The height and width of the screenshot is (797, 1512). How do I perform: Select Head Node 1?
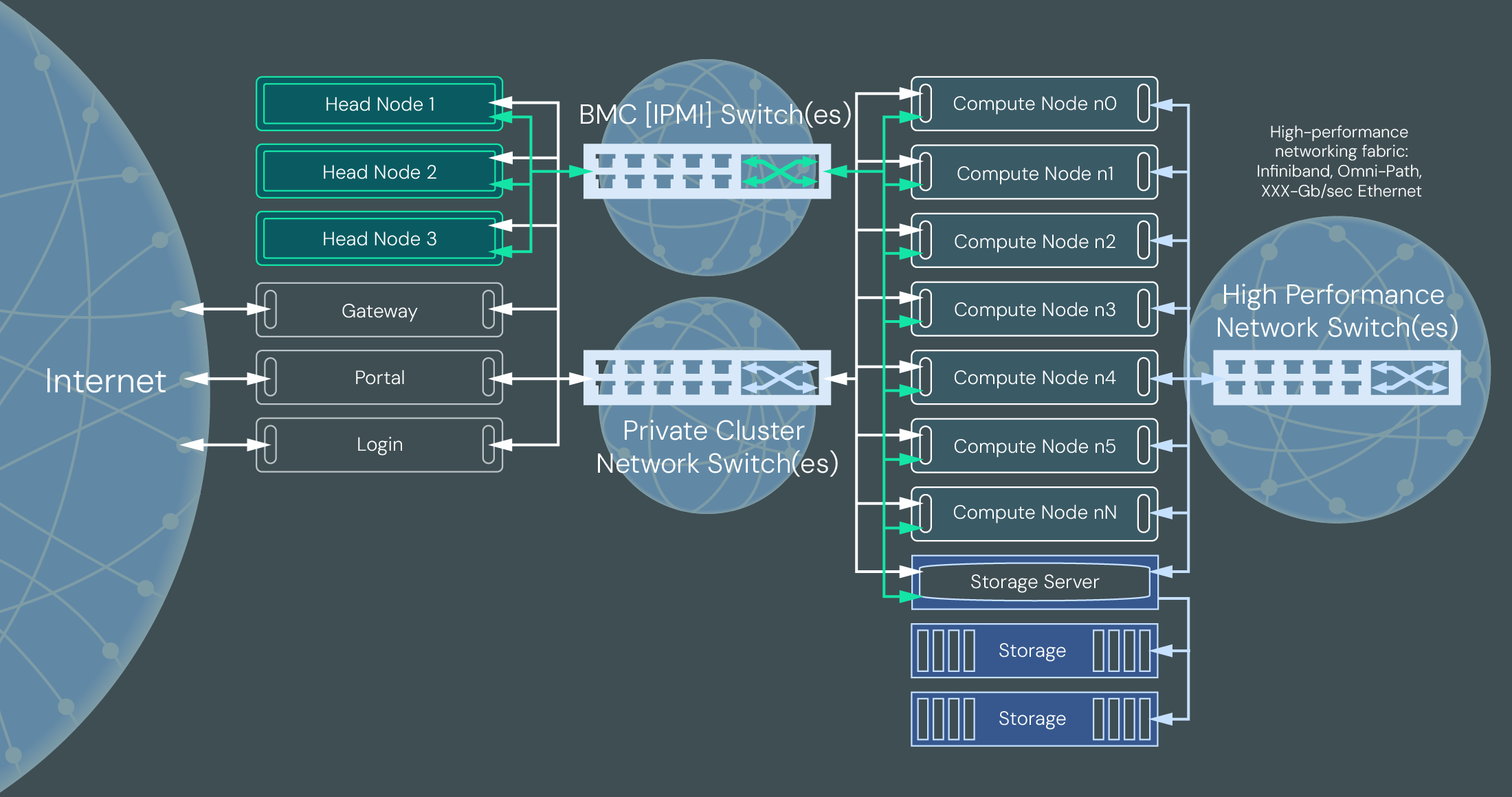tap(379, 104)
